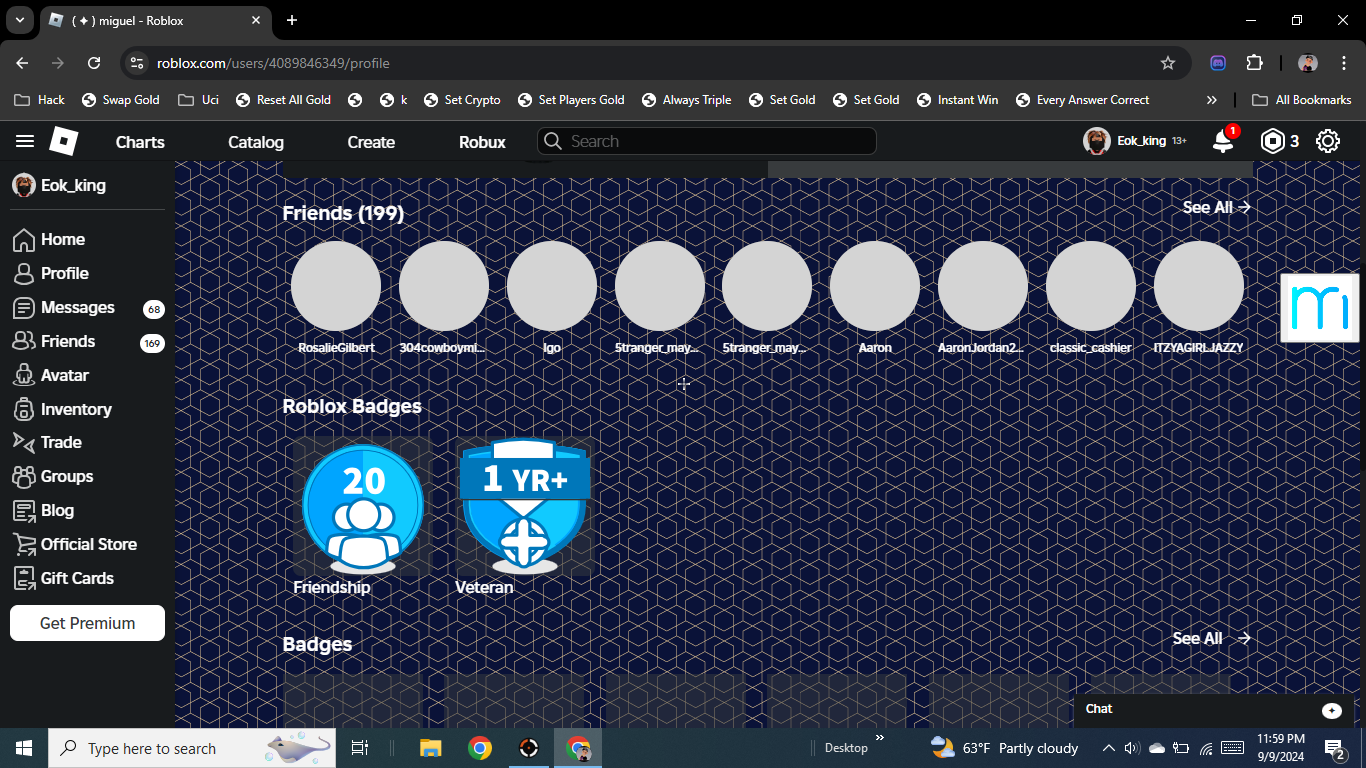Open classic_cashier friend avatar
The height and width of the screenshot is (768, 1366).
pyautogui.click(x=1091, y=286)
